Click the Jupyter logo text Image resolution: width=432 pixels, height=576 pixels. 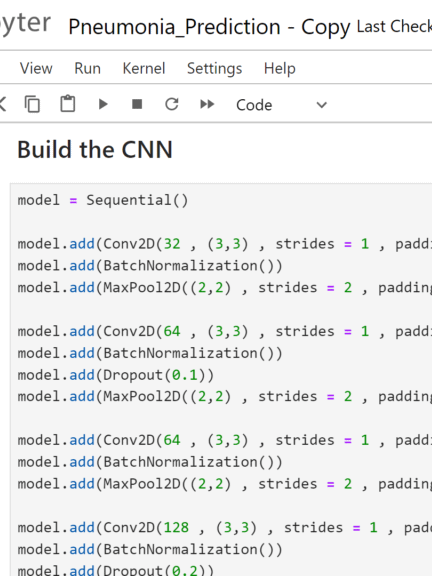coord(24,24)
